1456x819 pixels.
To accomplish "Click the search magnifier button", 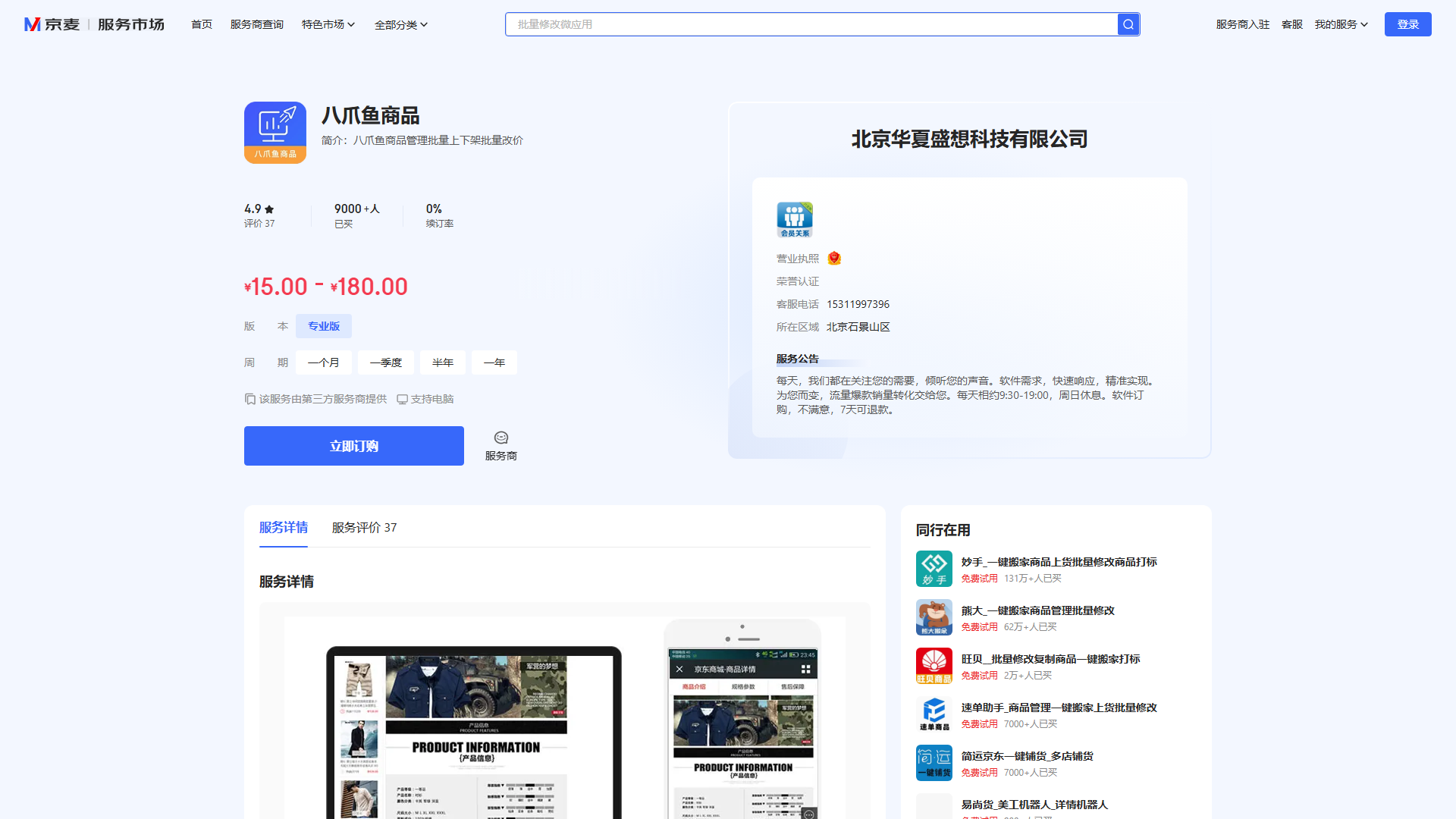I will tap(1128, 24).
